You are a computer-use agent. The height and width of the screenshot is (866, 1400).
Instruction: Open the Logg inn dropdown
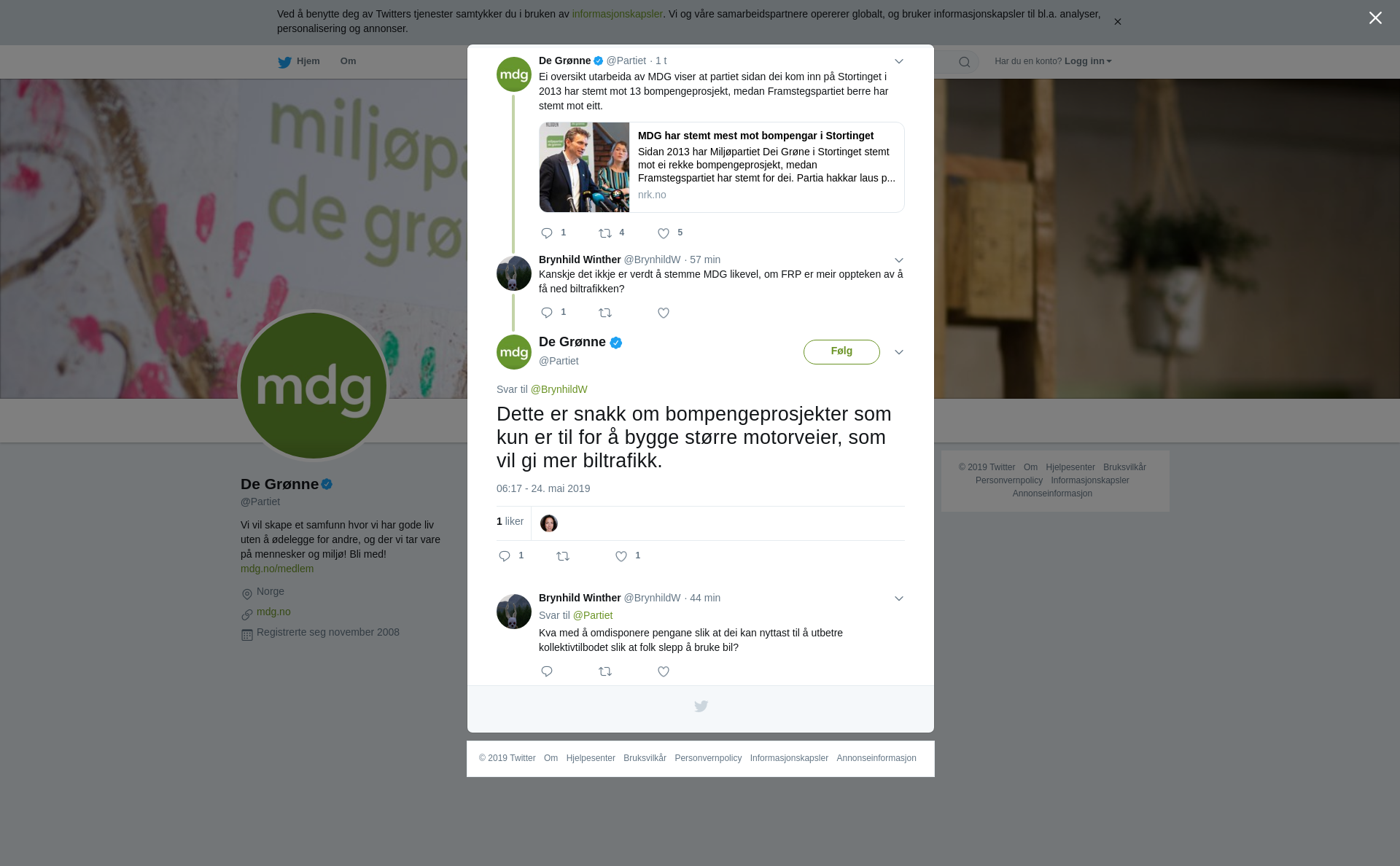pyautogui.click(x=1088, y=61)
